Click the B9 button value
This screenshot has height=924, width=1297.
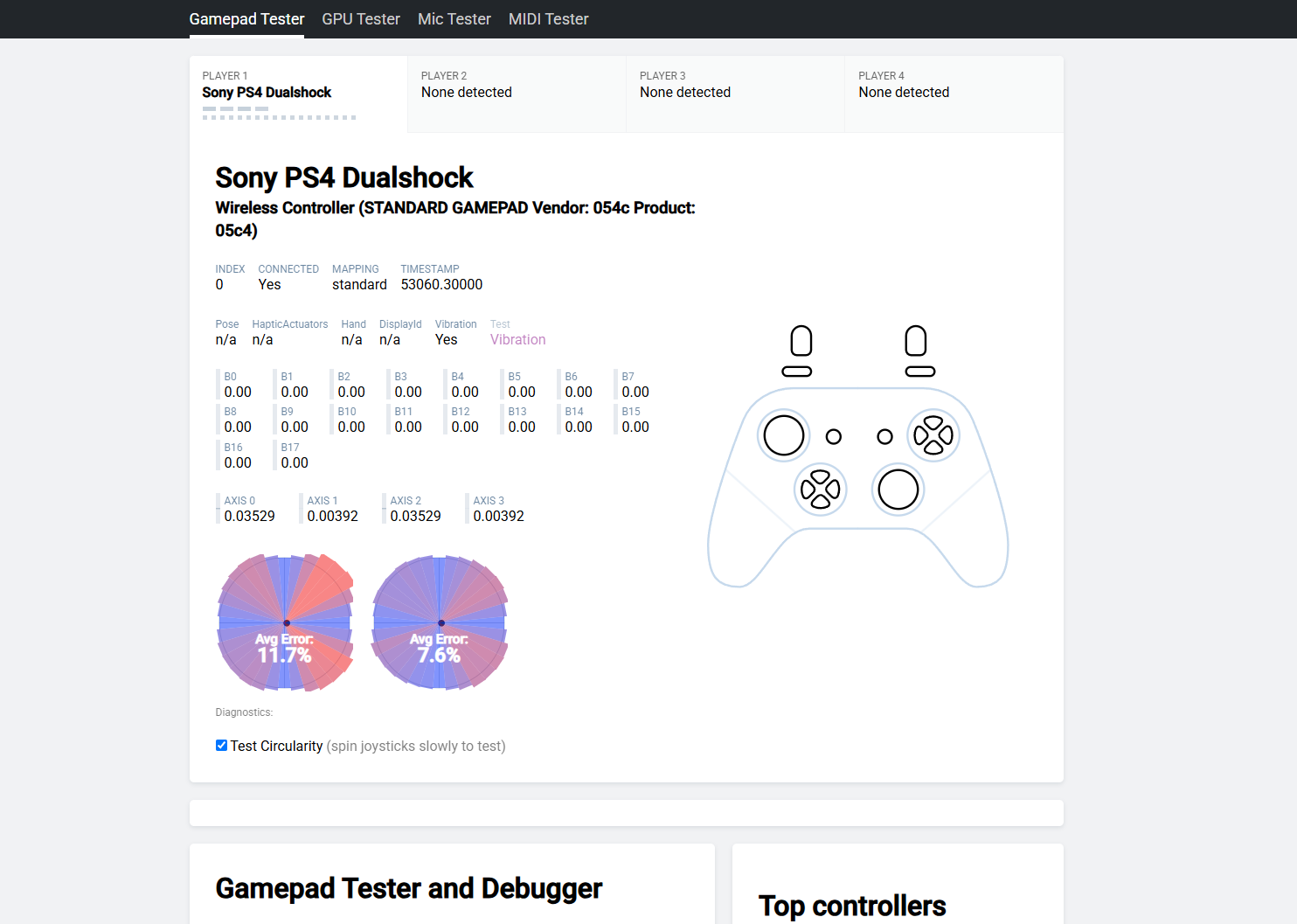click(x=295, y=427)
